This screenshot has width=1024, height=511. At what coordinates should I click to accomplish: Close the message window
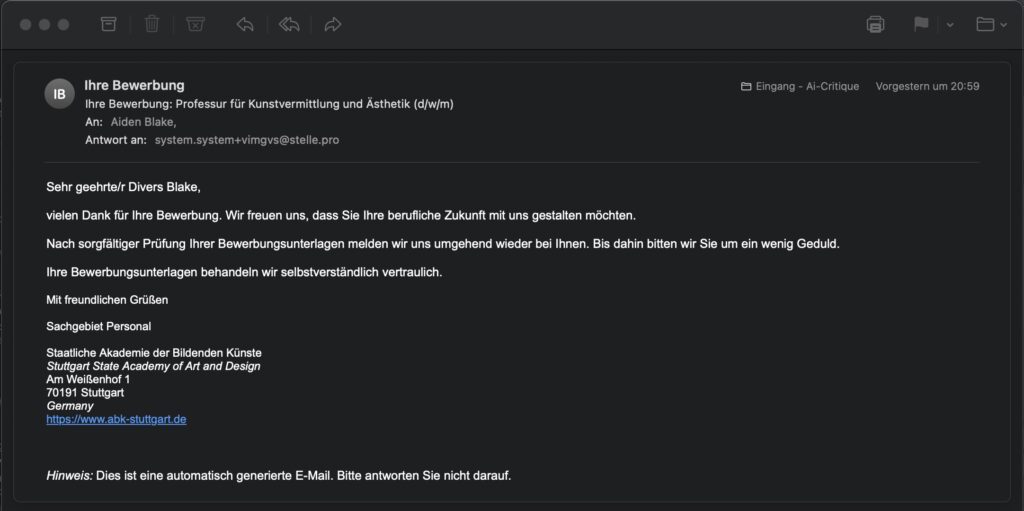coord(25,24)
